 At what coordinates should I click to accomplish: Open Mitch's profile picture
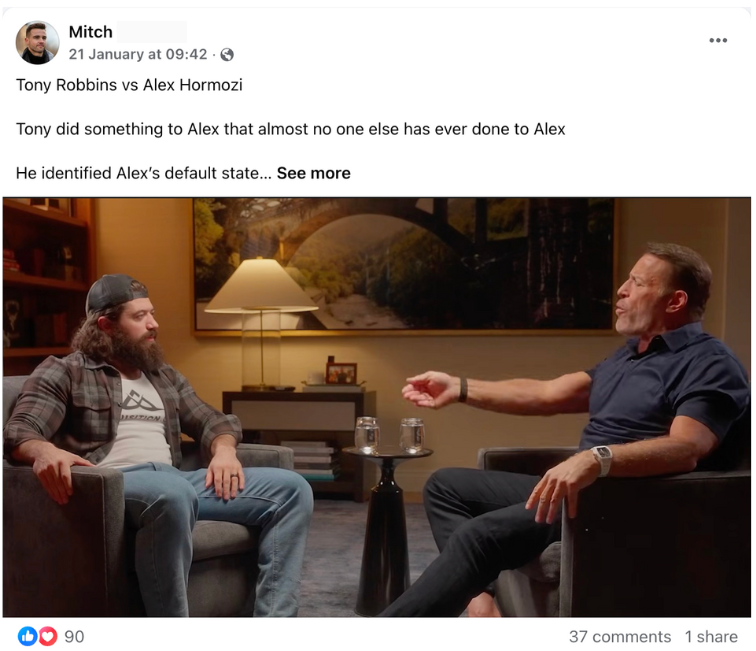[x=38, y=42]
